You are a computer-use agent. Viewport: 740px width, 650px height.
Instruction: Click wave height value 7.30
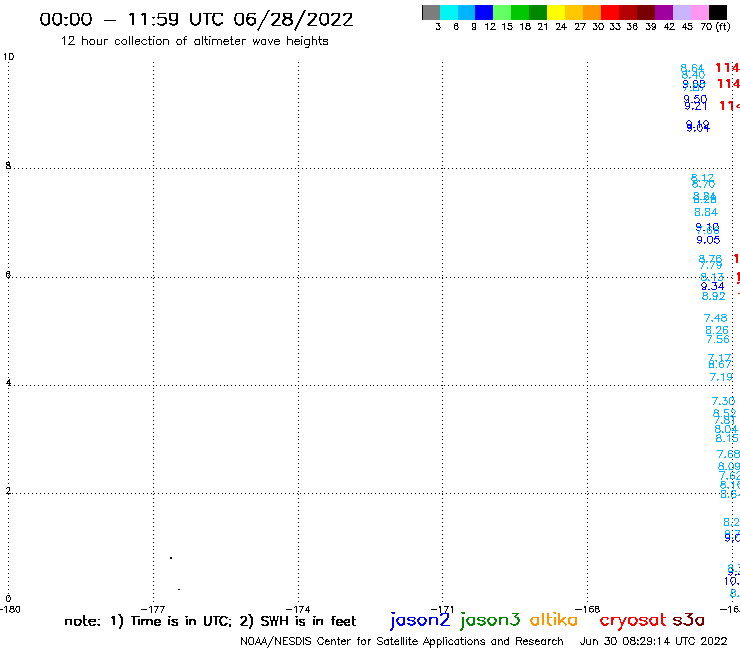click(x=723, y=401)
